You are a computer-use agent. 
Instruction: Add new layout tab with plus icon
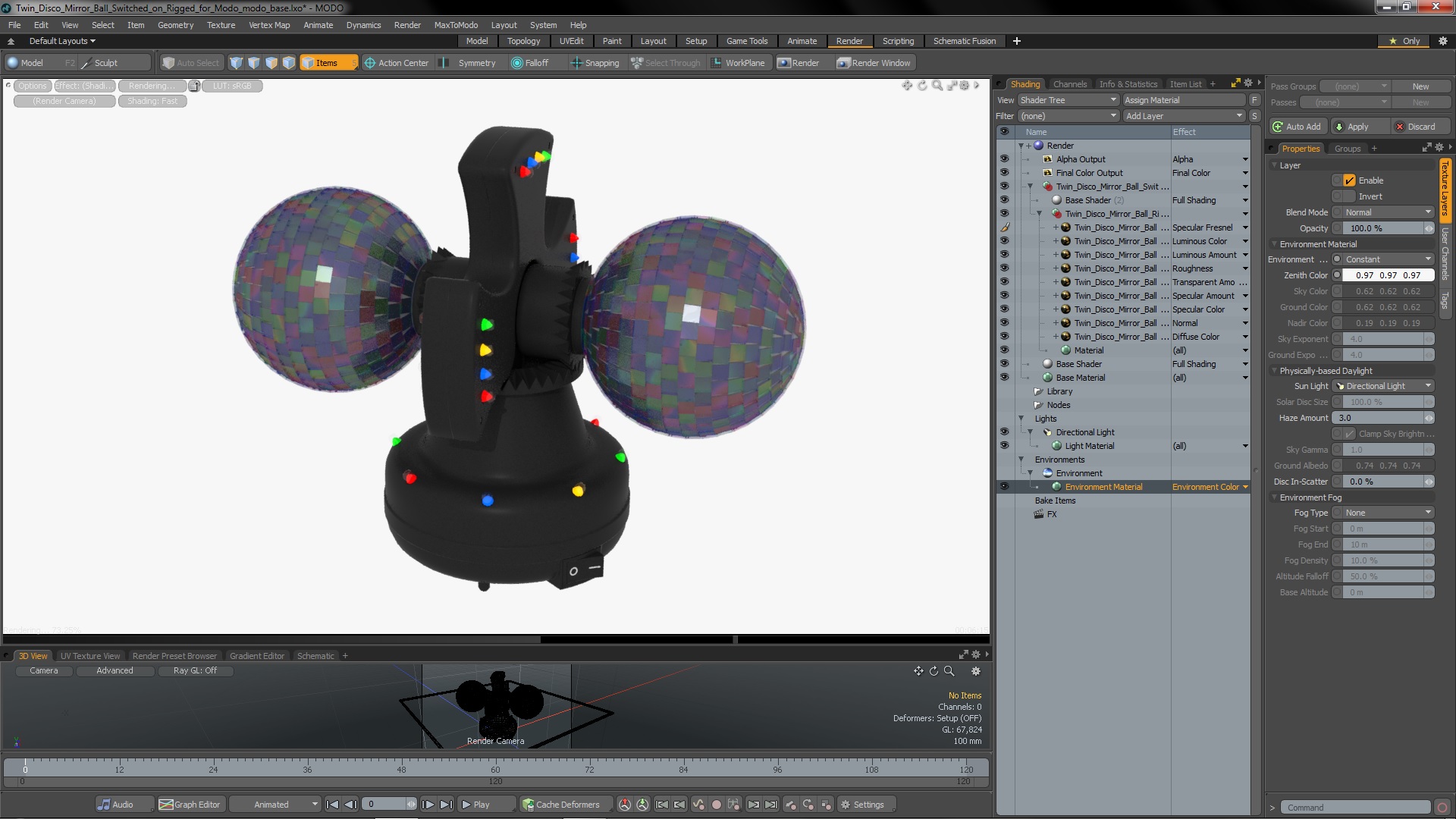point(1016,41)
